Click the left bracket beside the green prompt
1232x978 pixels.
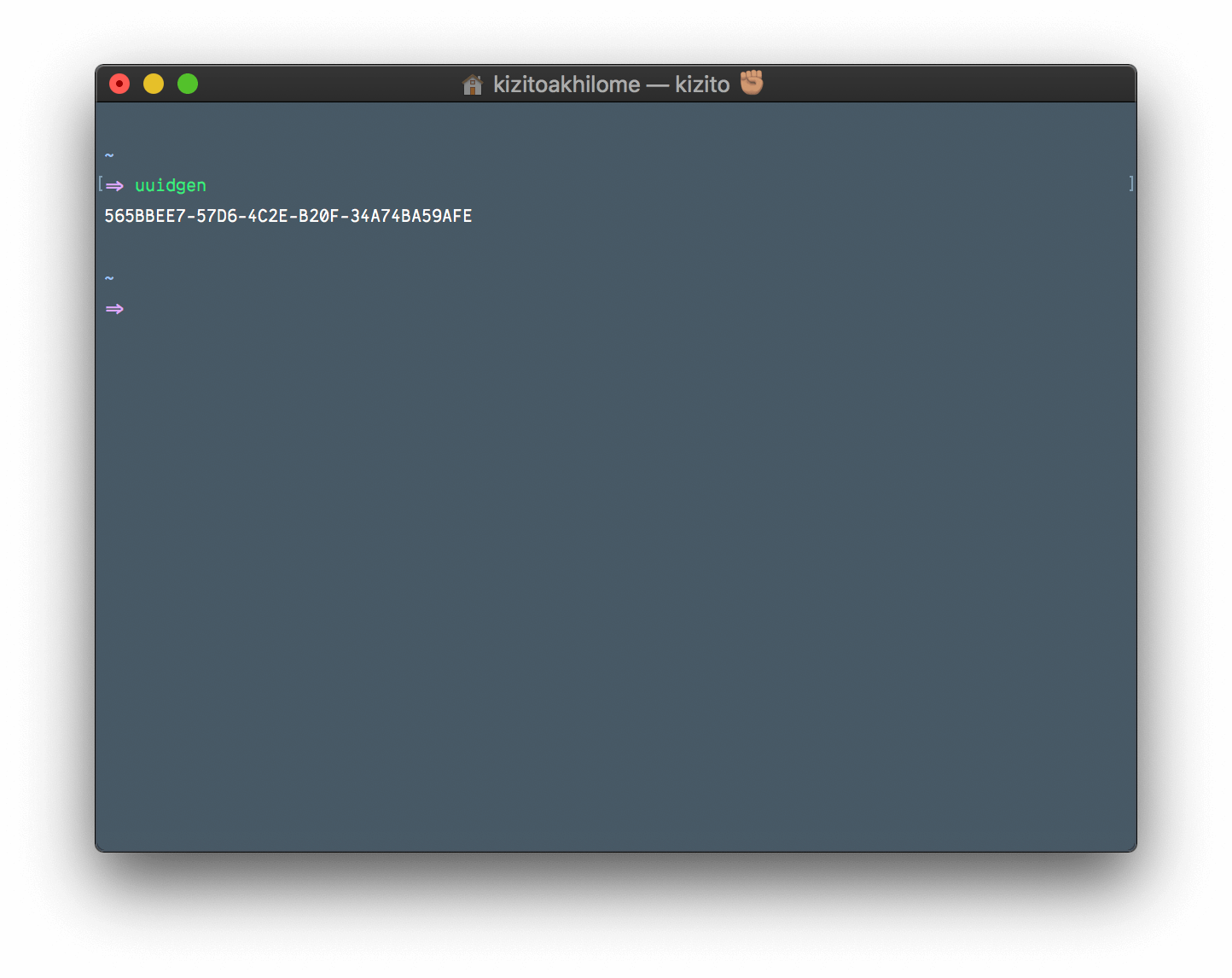click(102, 183)
